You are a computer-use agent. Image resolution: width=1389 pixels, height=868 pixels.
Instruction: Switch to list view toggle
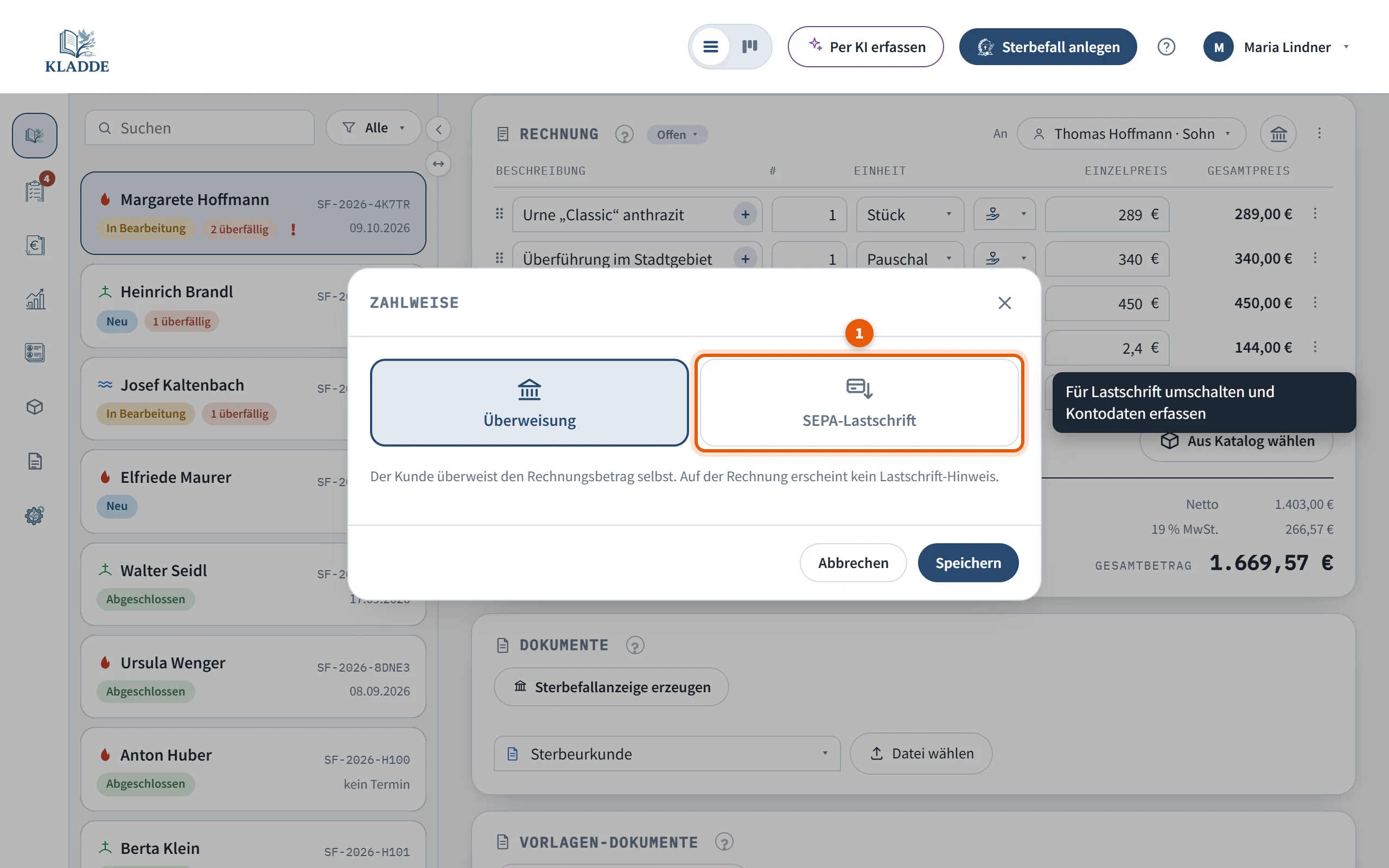pyautogui.click(x=711, y=47)
